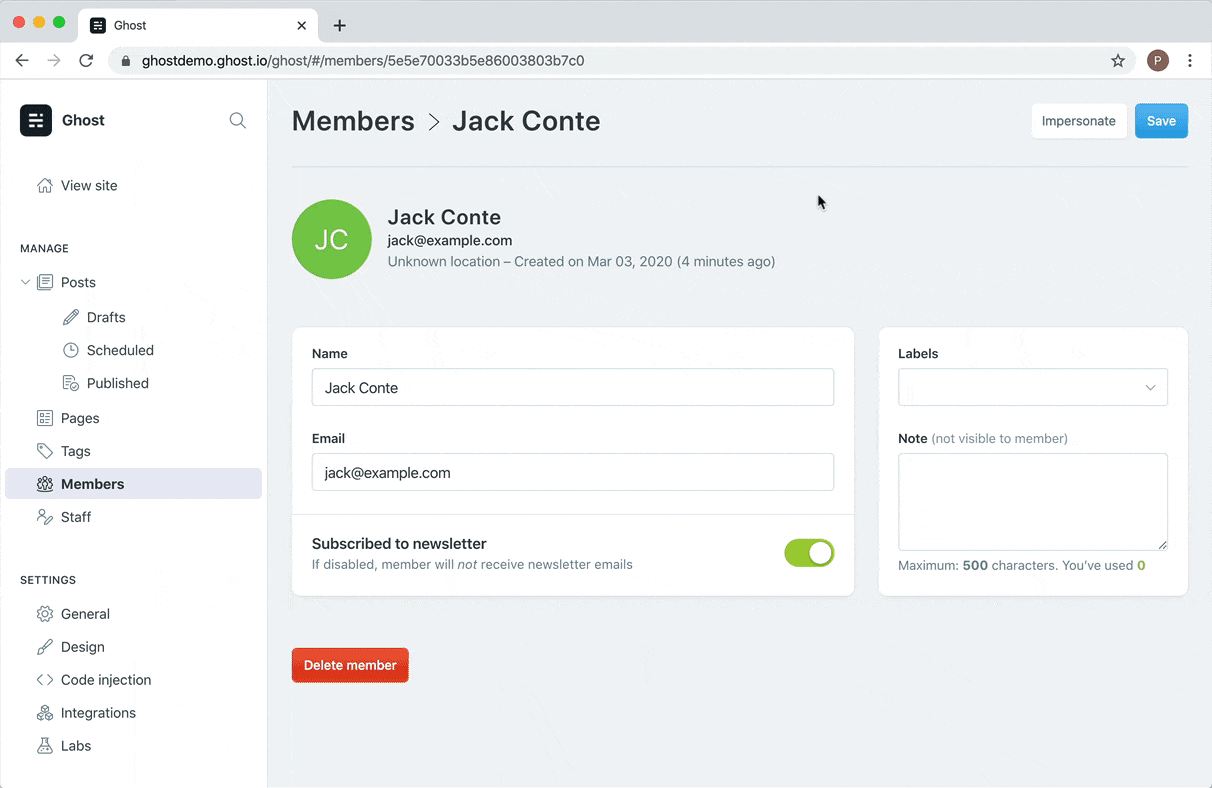
Task: Collapse the Posts section chevron
Action: click(26, 283)
